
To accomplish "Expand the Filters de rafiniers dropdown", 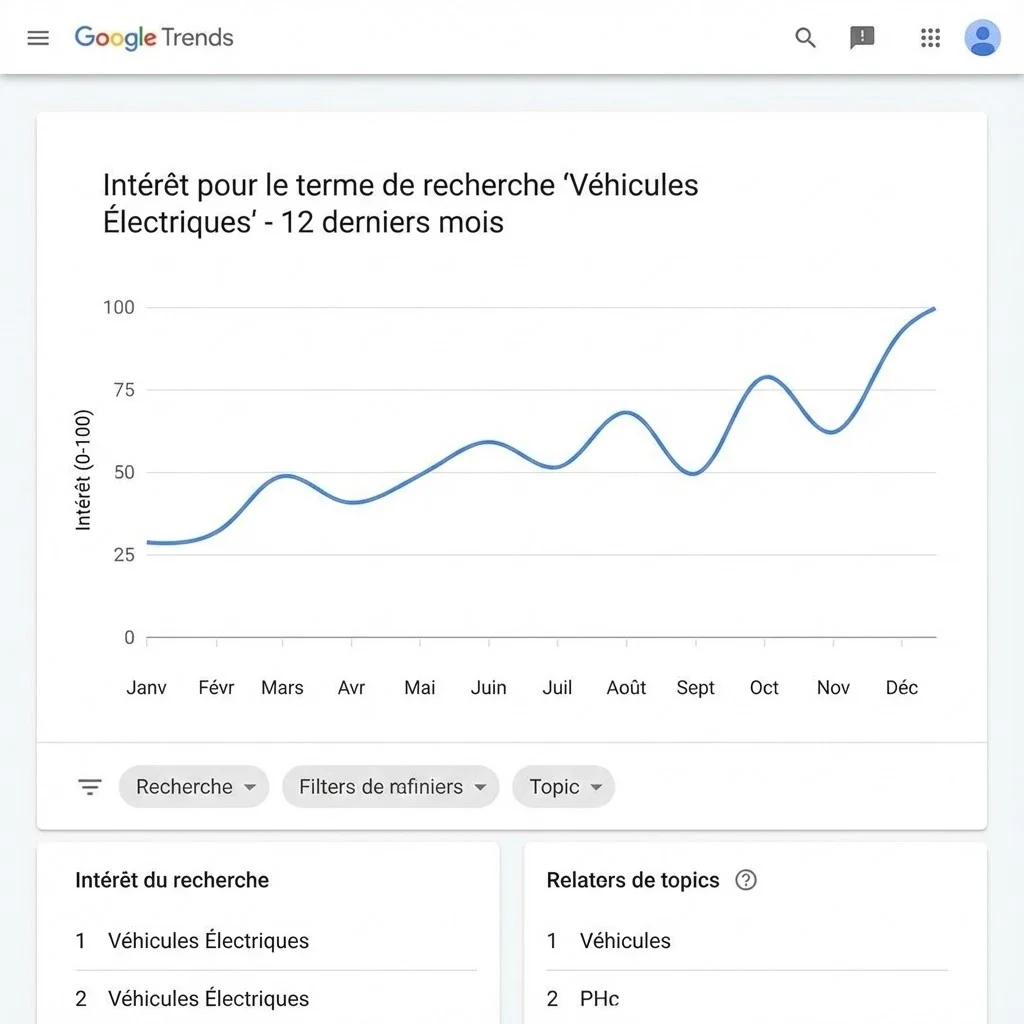I will (x=390, y=786).
